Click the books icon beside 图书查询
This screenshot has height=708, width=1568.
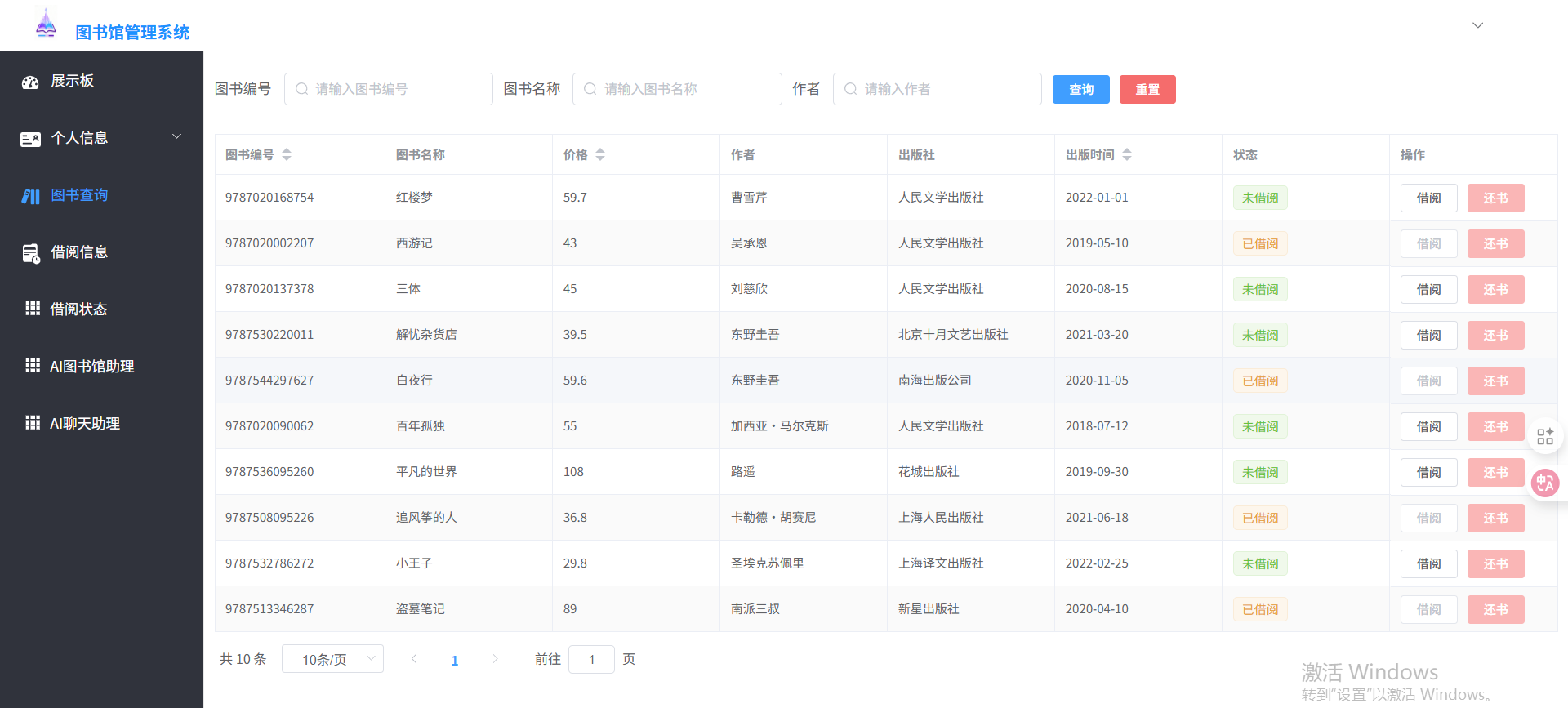(30, 196)
